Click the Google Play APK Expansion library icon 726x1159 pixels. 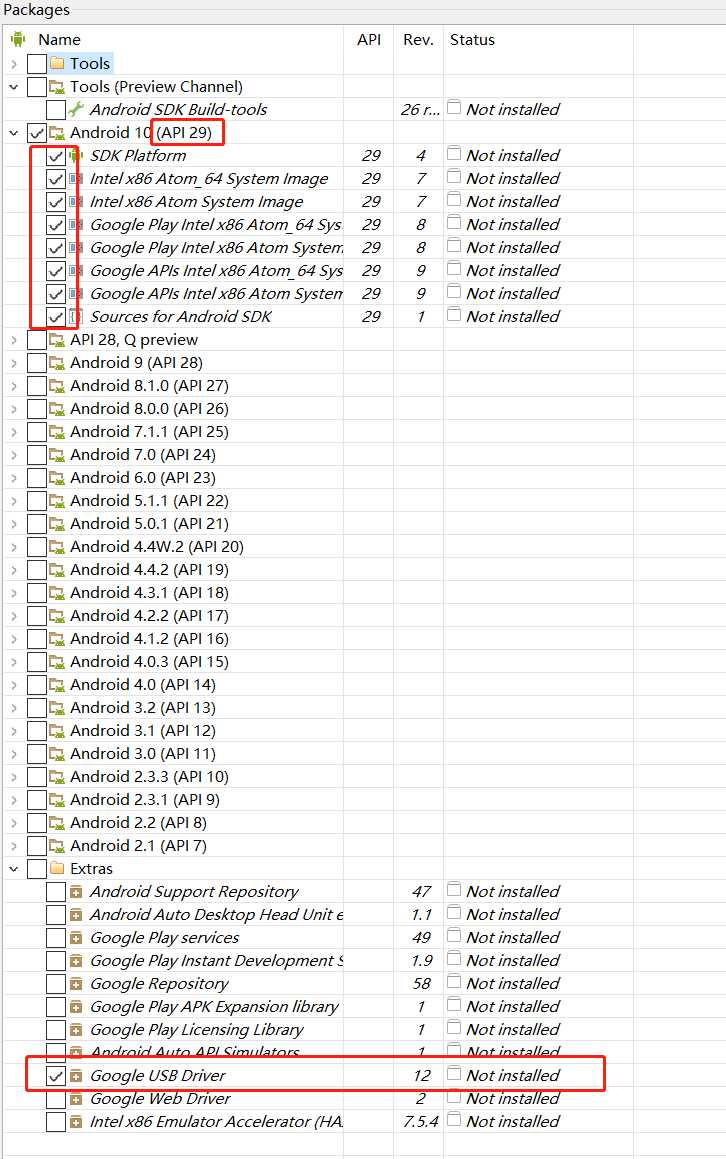click(x=75, y=1007)
